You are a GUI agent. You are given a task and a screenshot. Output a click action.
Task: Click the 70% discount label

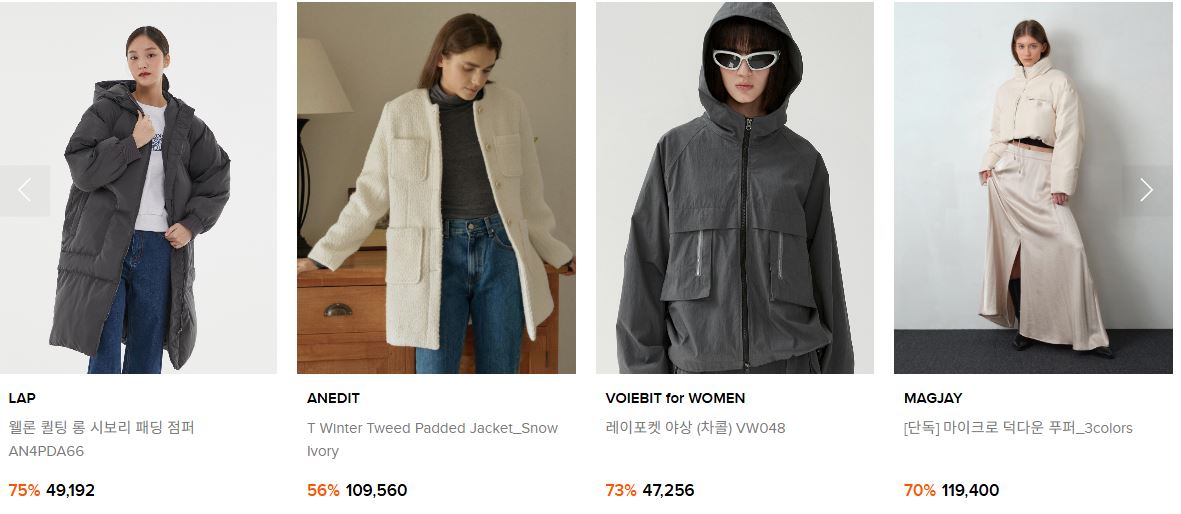point(920,491)
